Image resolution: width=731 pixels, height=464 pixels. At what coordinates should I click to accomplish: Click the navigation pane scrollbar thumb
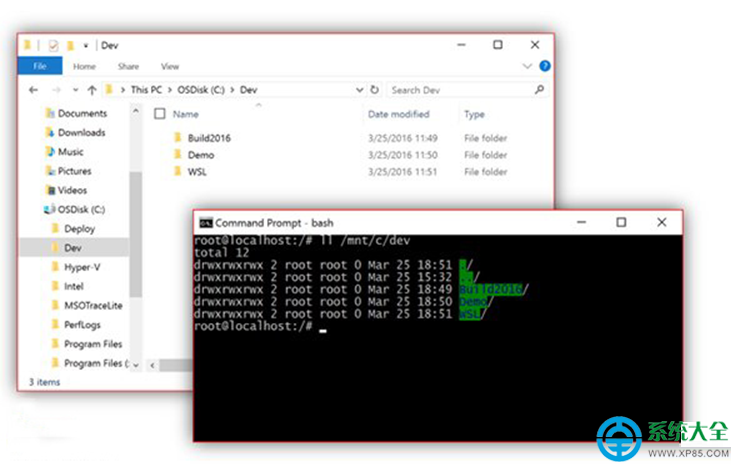coord(136,234)
